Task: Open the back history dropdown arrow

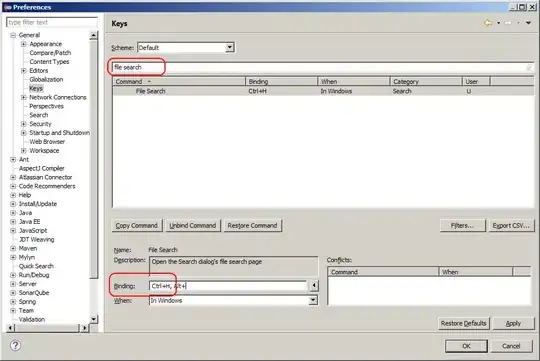Action: coord(498,23)
